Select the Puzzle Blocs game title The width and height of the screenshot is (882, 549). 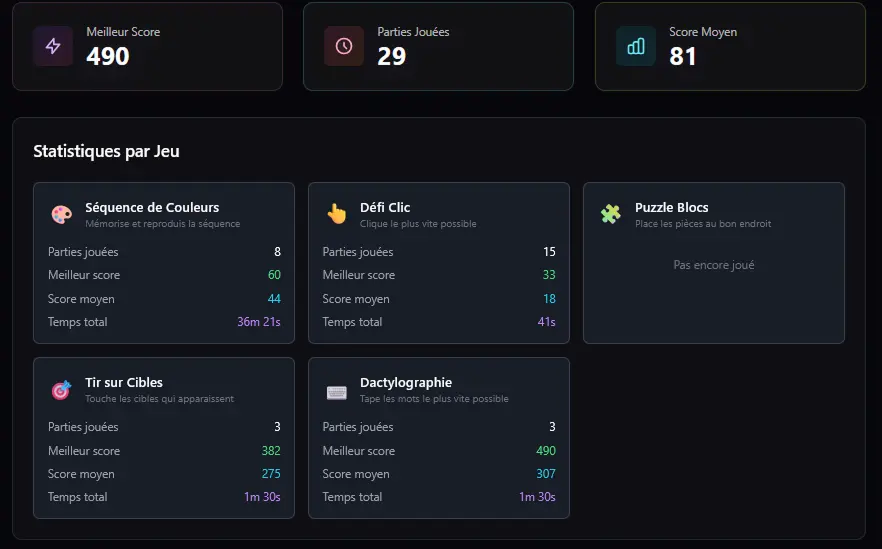coord(671,207)
